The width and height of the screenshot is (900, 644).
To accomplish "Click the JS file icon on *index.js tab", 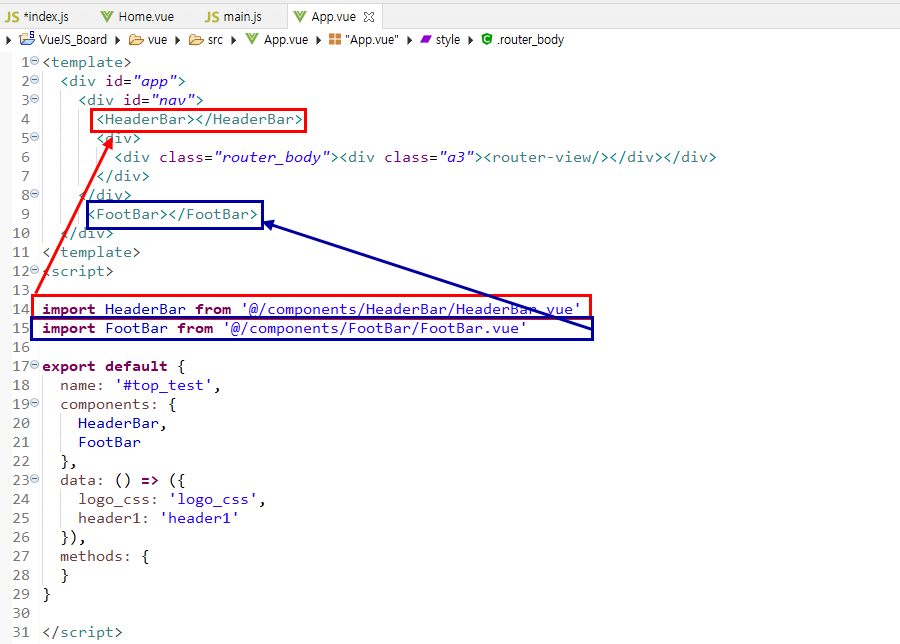I will tap(12, 17).
